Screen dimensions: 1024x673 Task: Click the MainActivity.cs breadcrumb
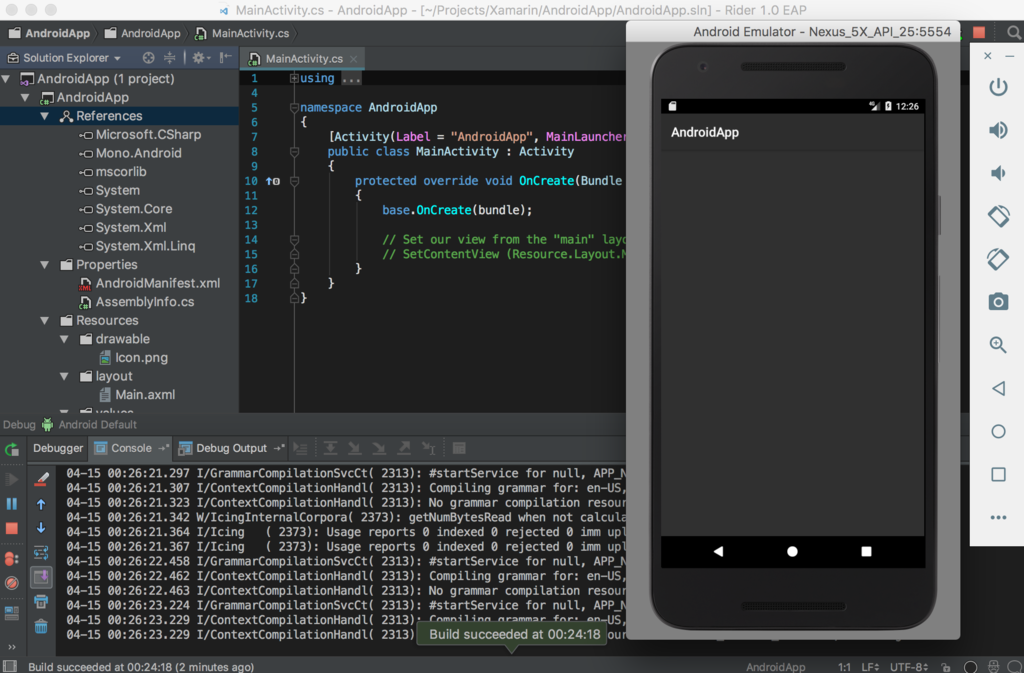click(x=243, y=33)
